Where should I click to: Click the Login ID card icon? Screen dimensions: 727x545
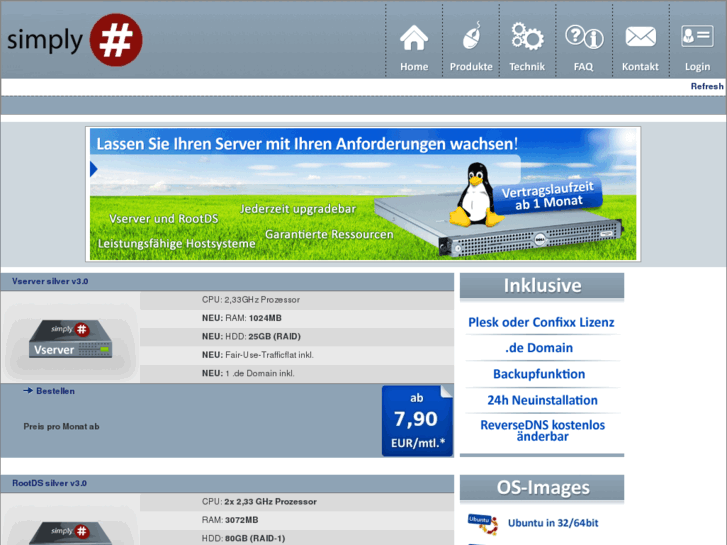coord(697,36)
